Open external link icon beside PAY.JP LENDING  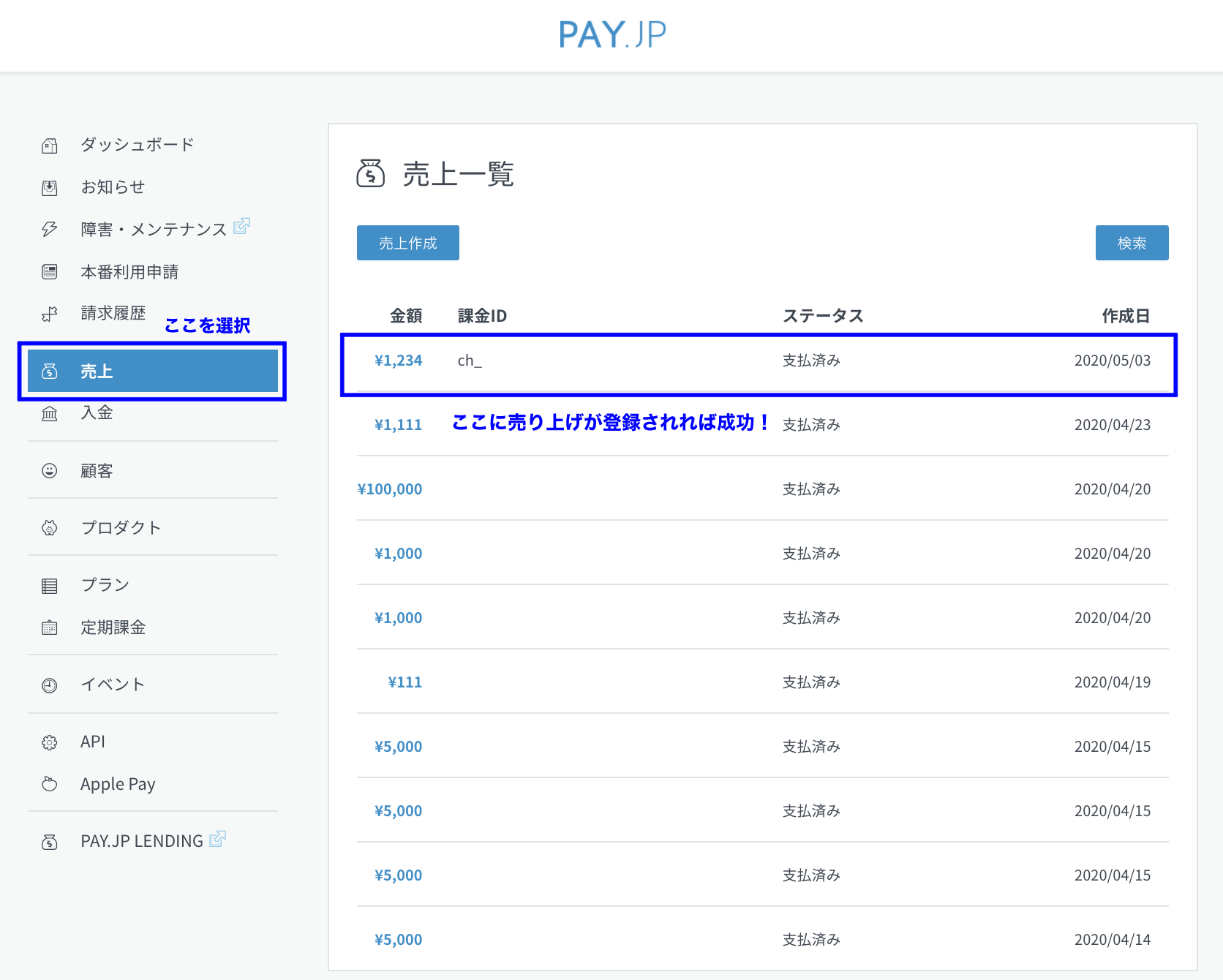tap(217, 839)
